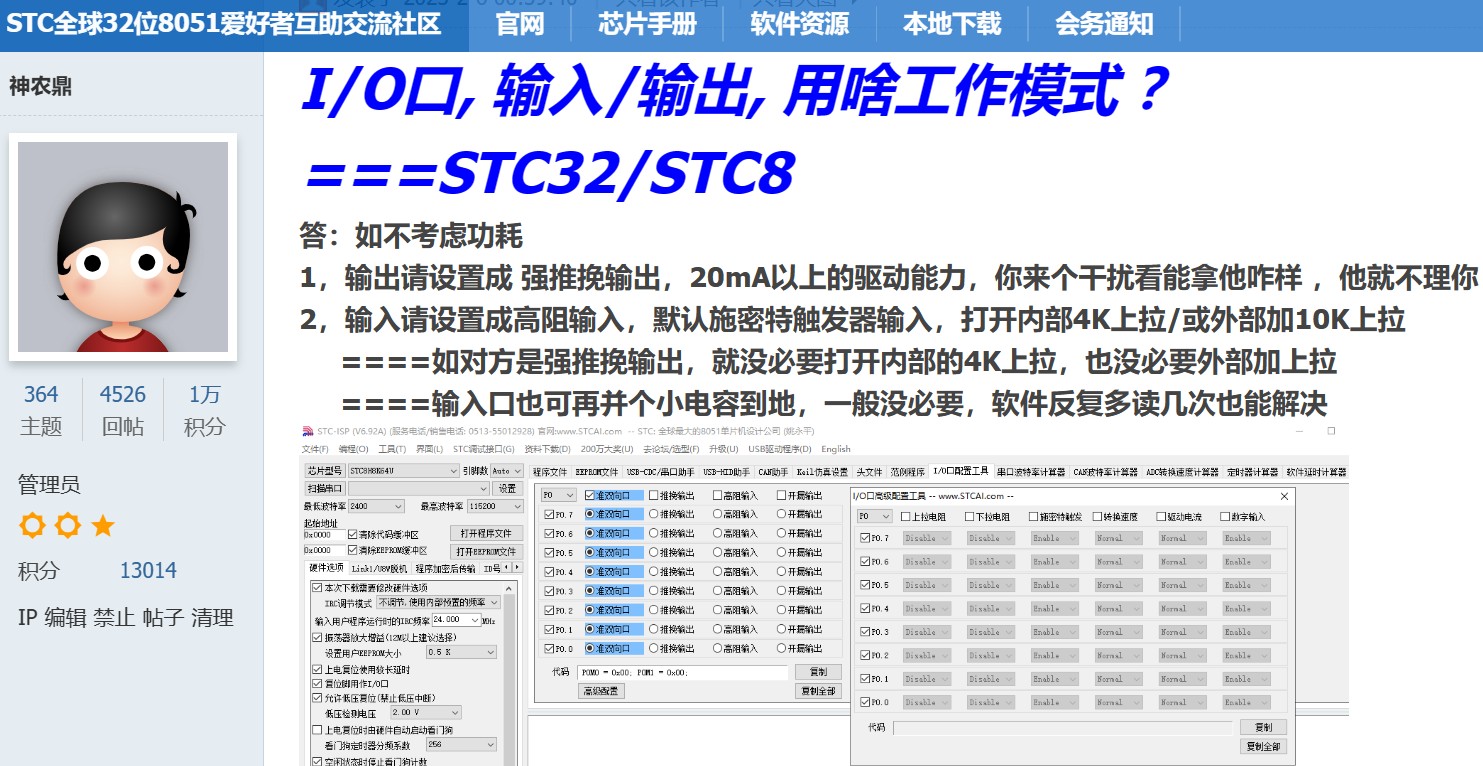Image resolution: width=1483 pixels, height=766 pixels.
Task: Open the 文件(F) menu in STC-ISP
Action: (x=316, y=449)
